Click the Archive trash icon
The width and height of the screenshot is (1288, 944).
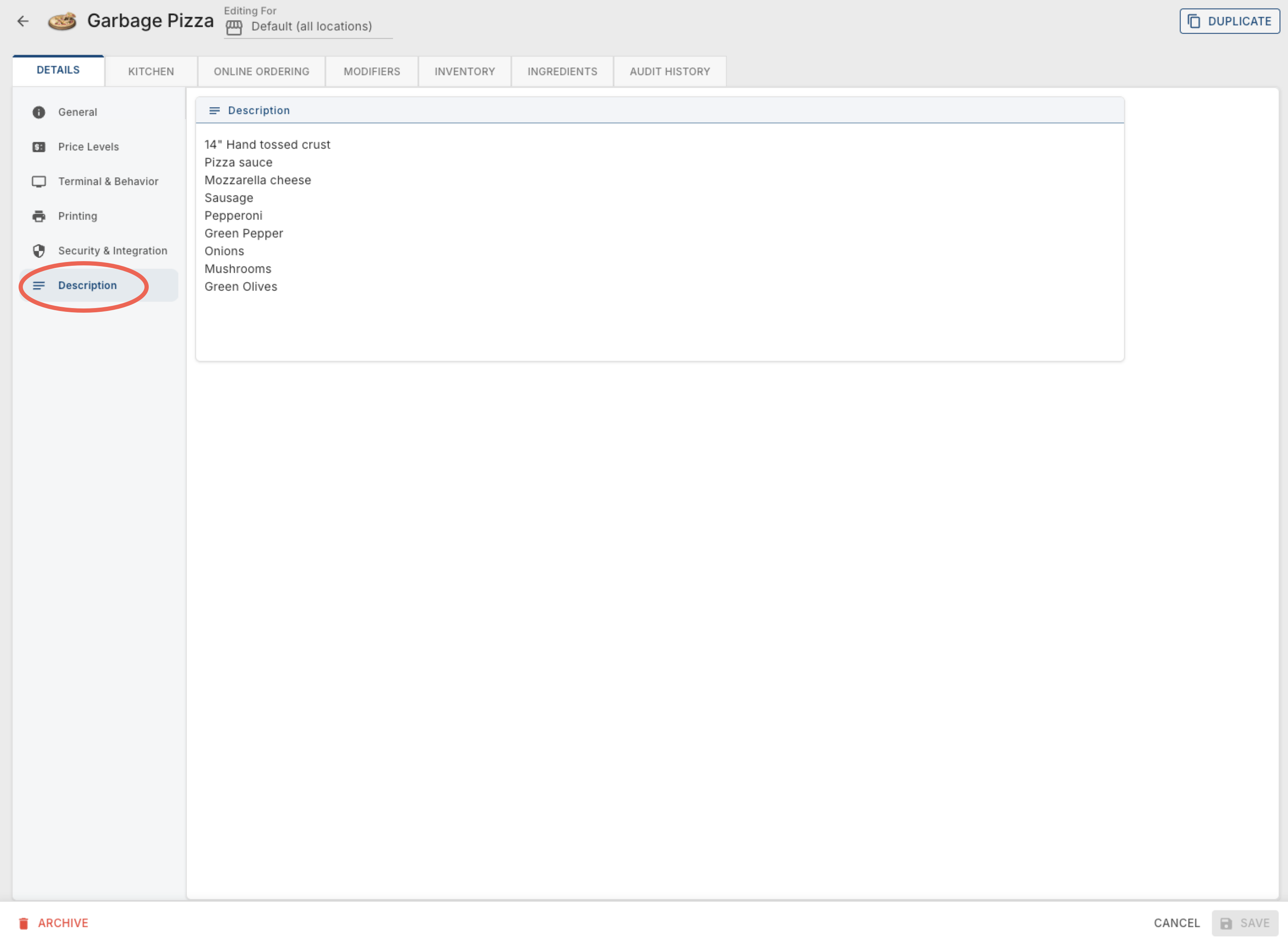[23, 923]
